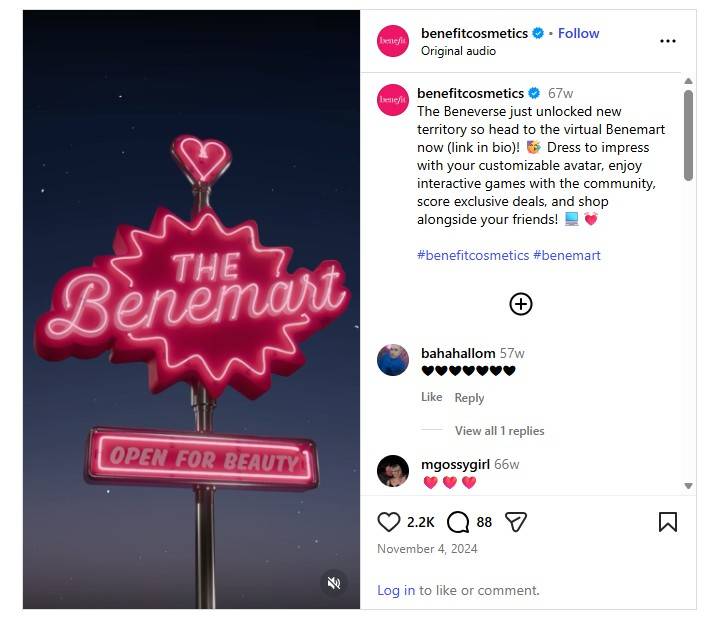The height and width of the screenshot is (631, 718).
Task: Follow benefitcosmetics
Action: click(578, 33)
